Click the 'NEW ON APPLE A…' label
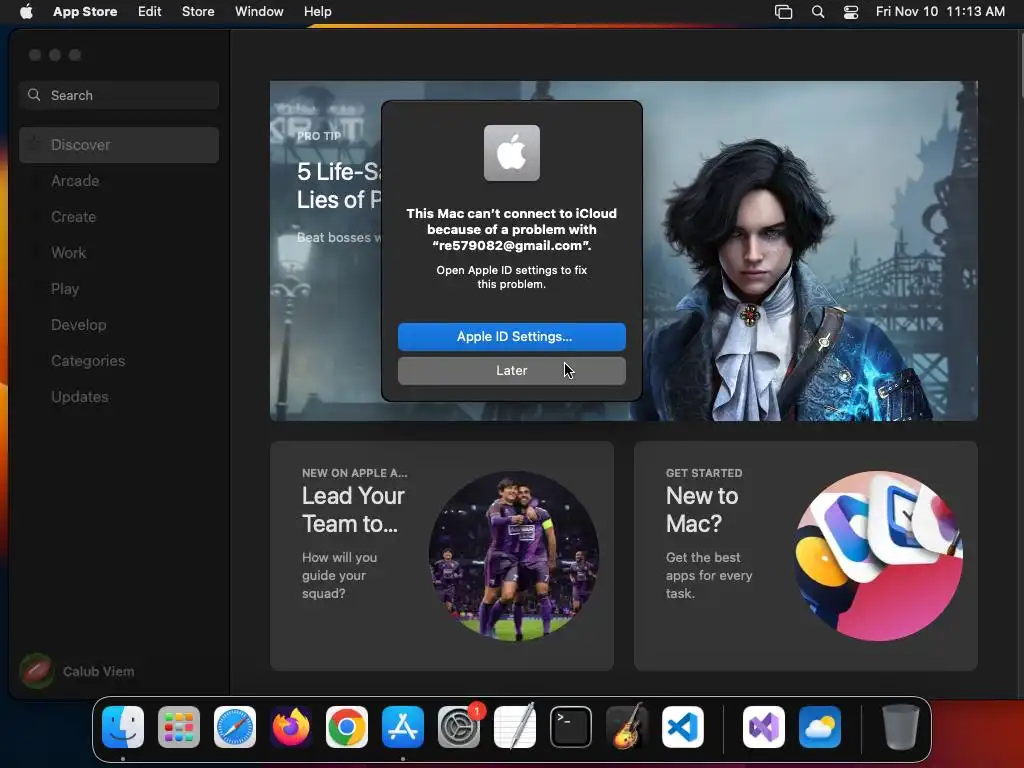This screenshot has width=1024, height=768. (355, 473)
